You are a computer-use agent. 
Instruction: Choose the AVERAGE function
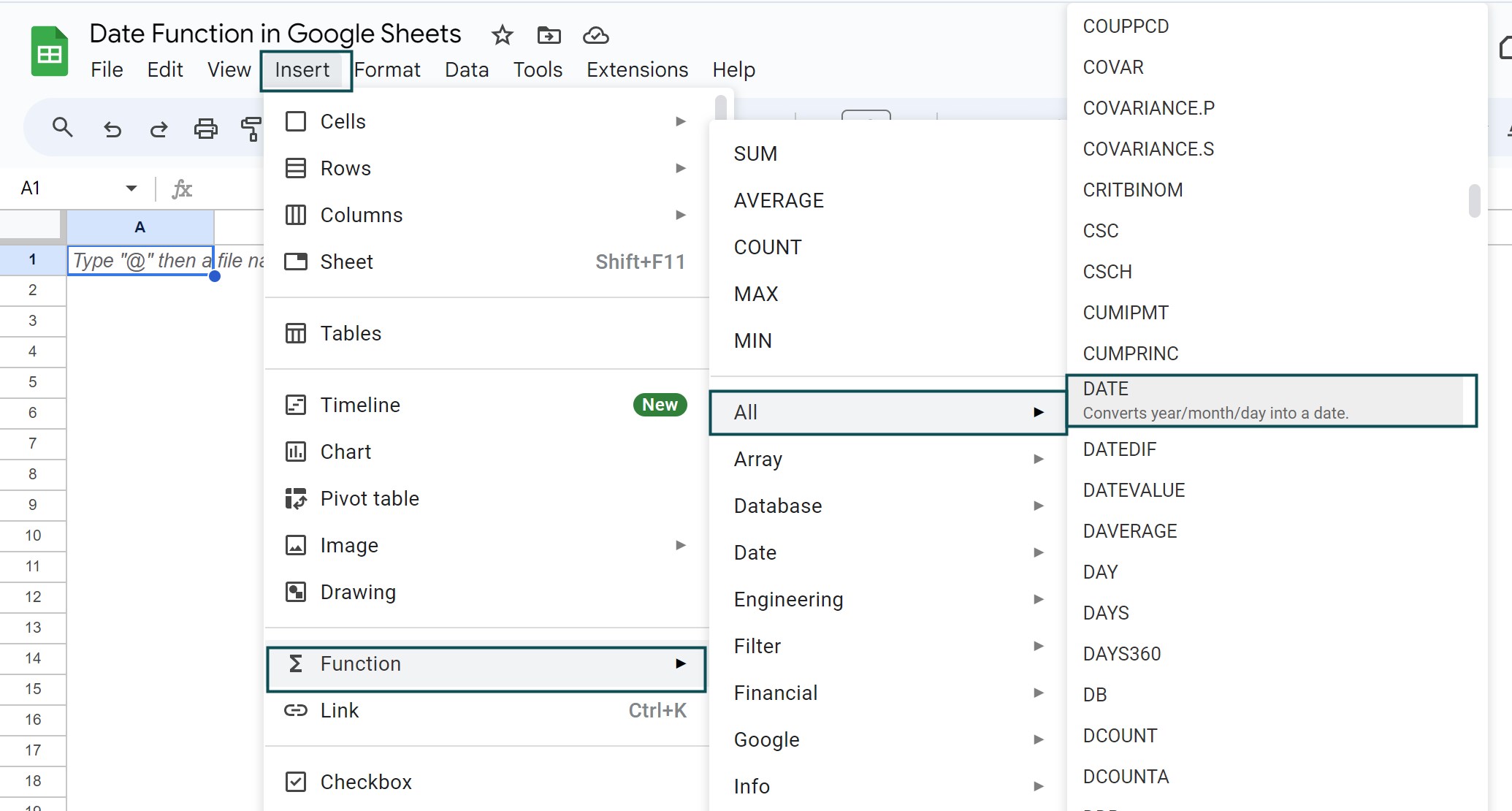888,200
